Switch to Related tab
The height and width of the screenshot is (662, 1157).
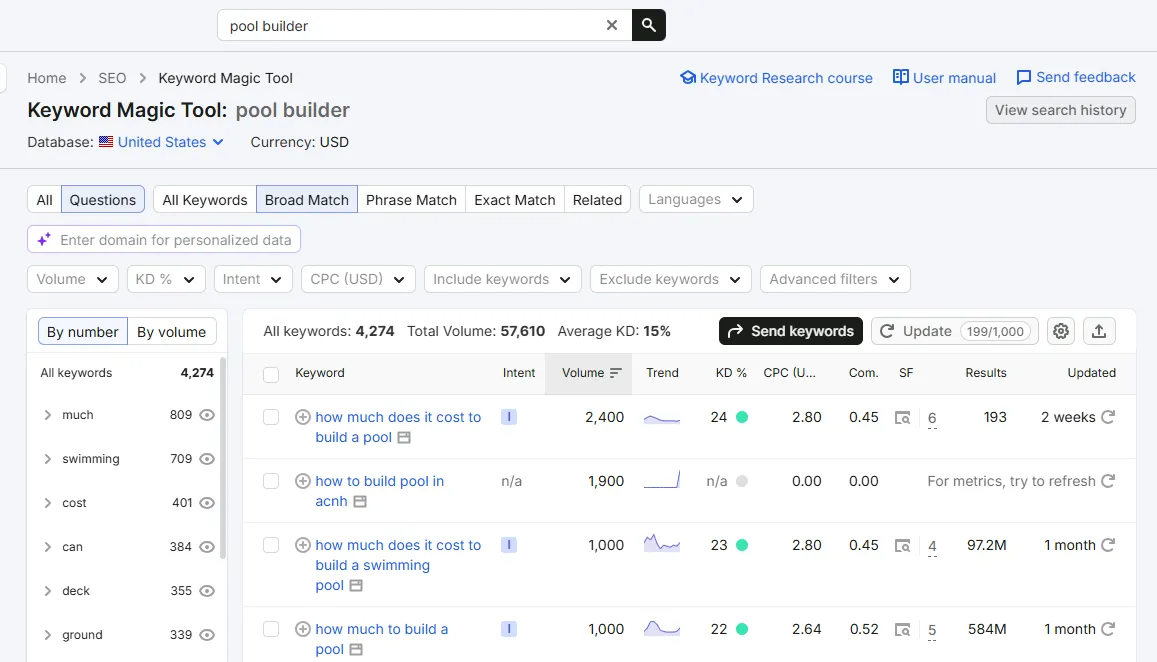(x=597, y=199)
